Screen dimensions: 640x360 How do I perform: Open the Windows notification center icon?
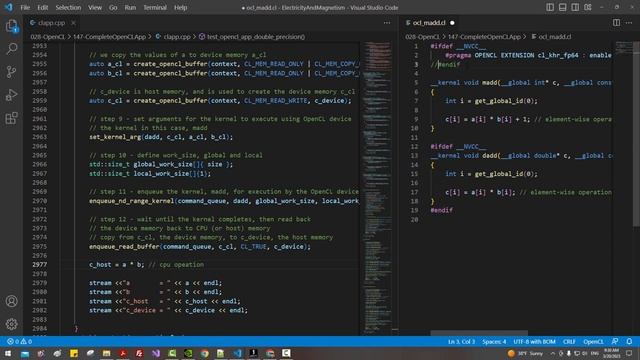629,353
